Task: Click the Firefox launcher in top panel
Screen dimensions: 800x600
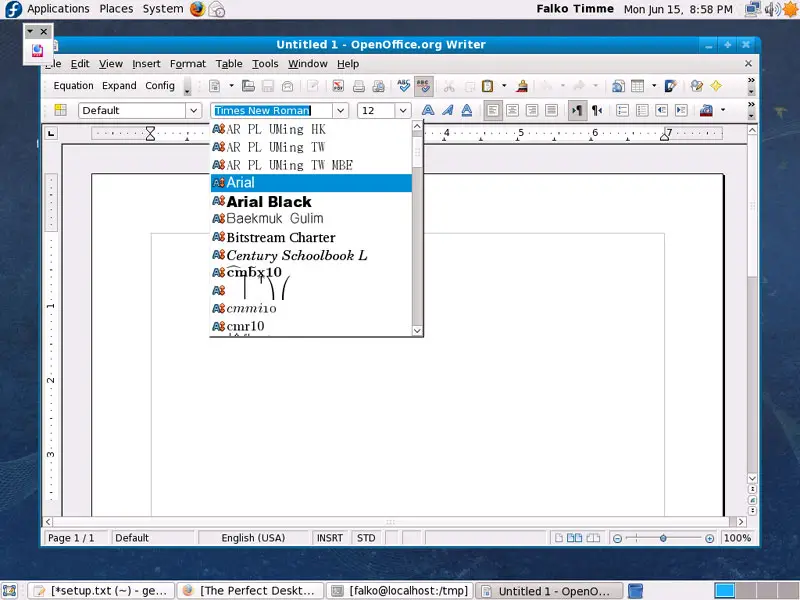Action: [x=197, y=9]
